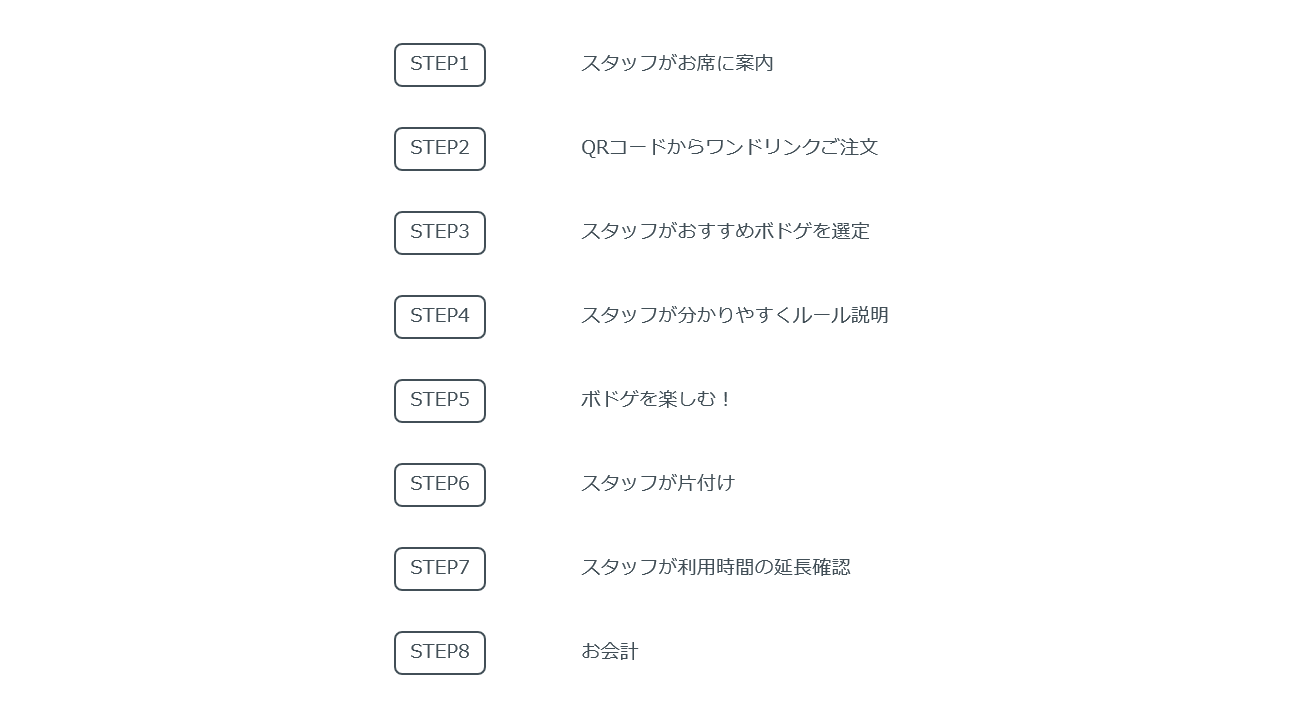Select text スタッフが片付け

click(x=658, y=483)
